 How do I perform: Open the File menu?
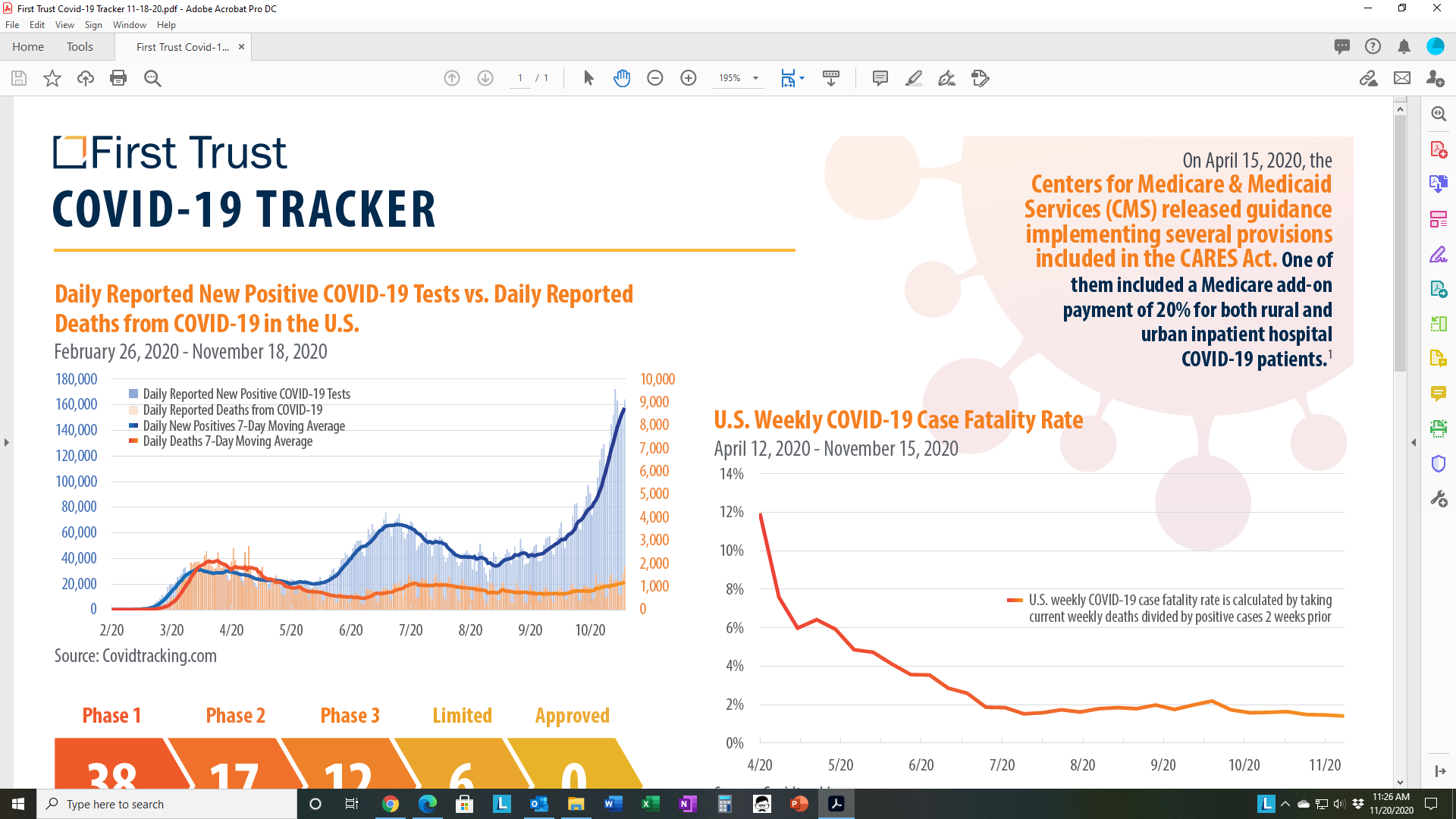[x=12, y=25]
